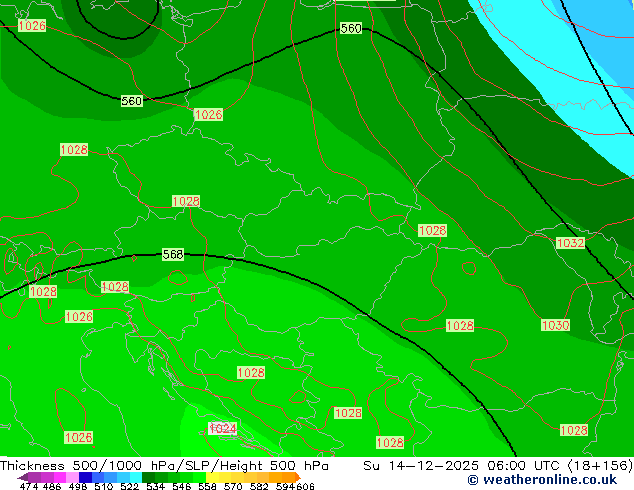The height and width of the screenshot is (490, 634).
Task: Click legend value 534
Action: pos(155,486)
